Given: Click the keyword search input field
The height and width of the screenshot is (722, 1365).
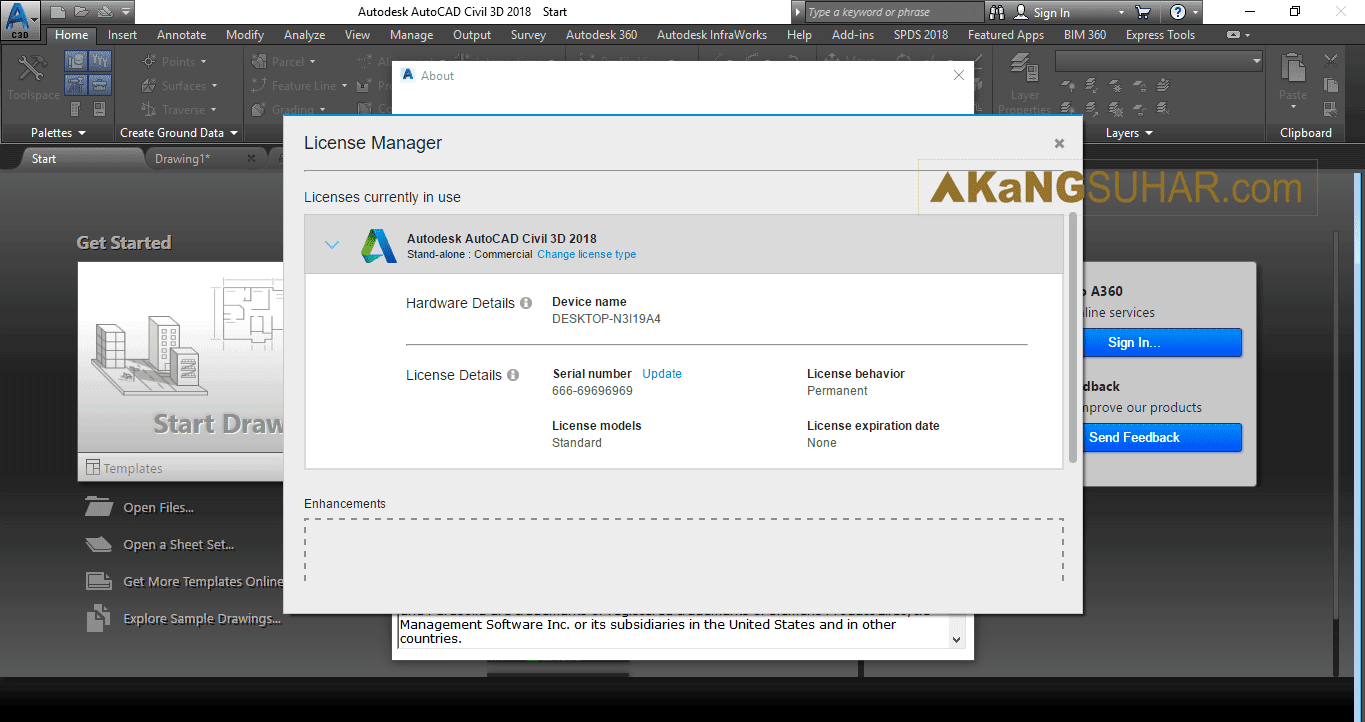Looking at the screenshot, I should 894,12.
